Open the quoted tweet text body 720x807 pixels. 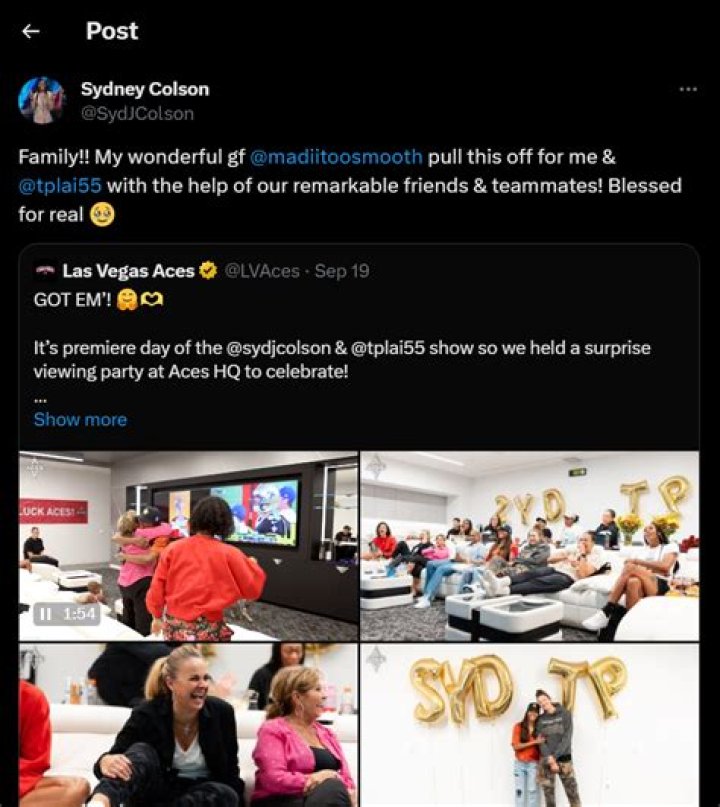(x=342, y=359)
